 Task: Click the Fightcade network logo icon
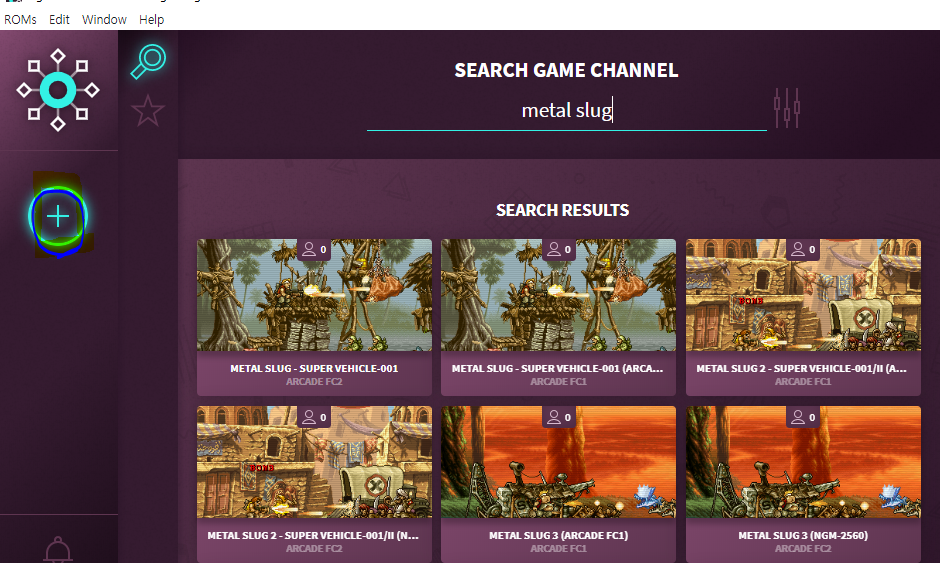click(x=58, y=90)
